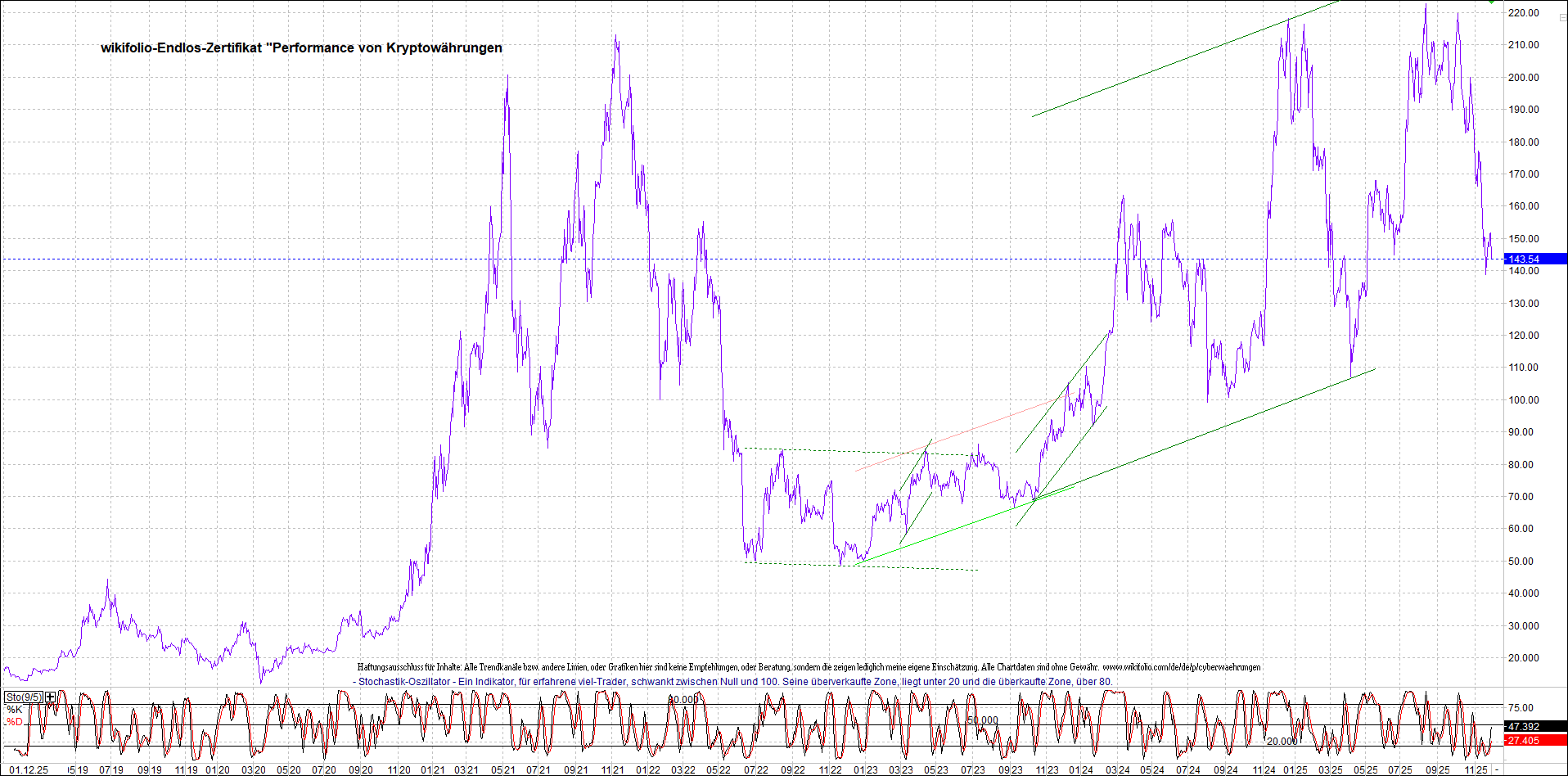Click the green diamond marker at top right
The width and height of the screenshot is (1568, 776).
(x=1492, y=2)
